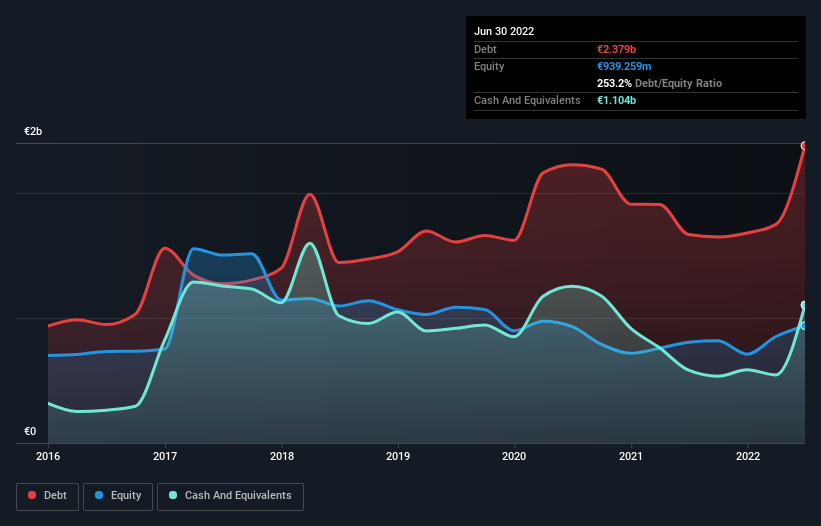This screenshot has height=526, width=821.
Task: Click the 2022 x-axis label
Action: point(748,456)
